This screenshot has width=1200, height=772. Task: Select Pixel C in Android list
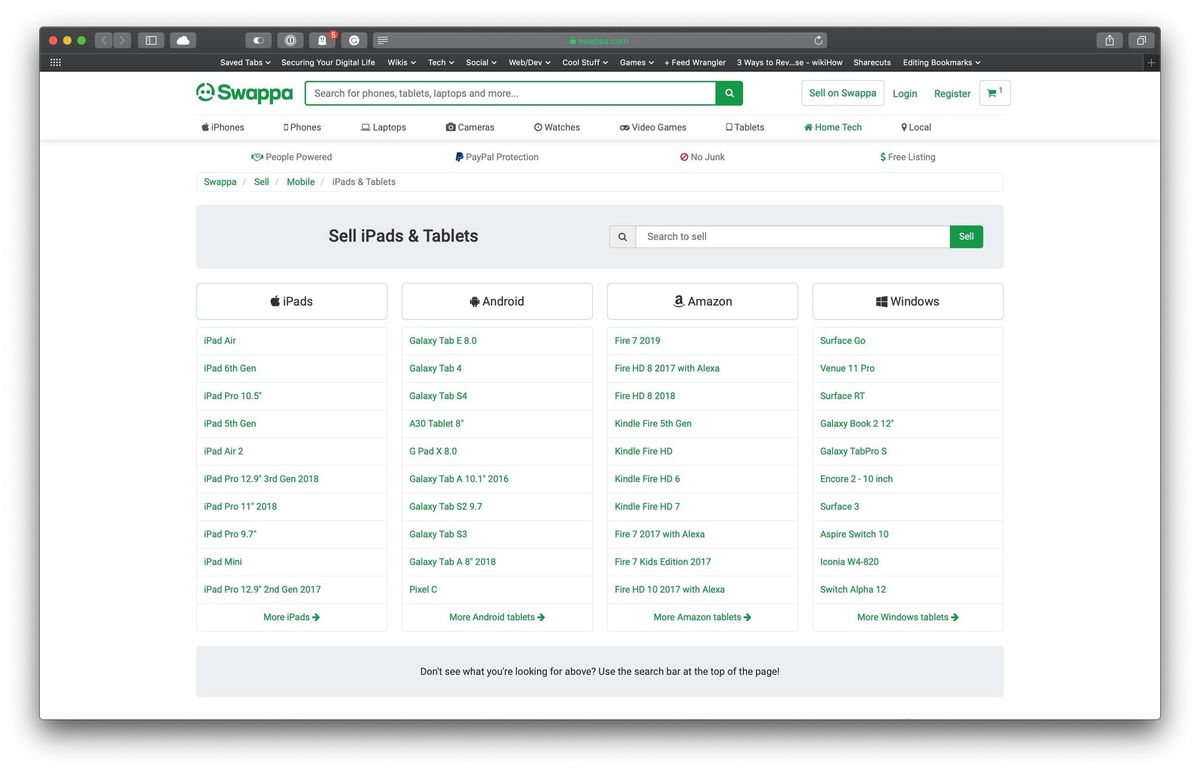(423, 590)
